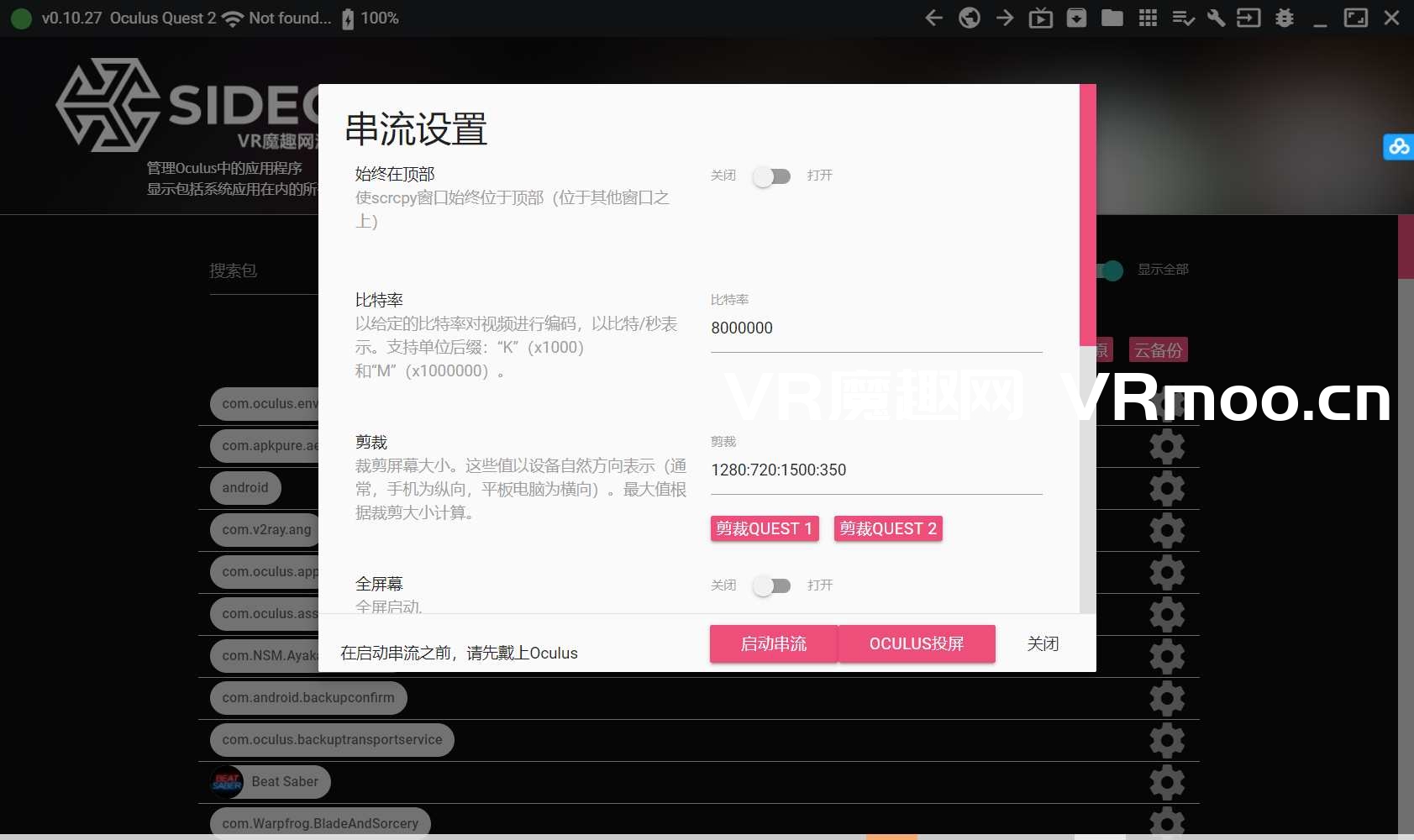Click the input arrow box icon
The width and height of the screenshot is (1414, 840).
[x=1248, y=18]
